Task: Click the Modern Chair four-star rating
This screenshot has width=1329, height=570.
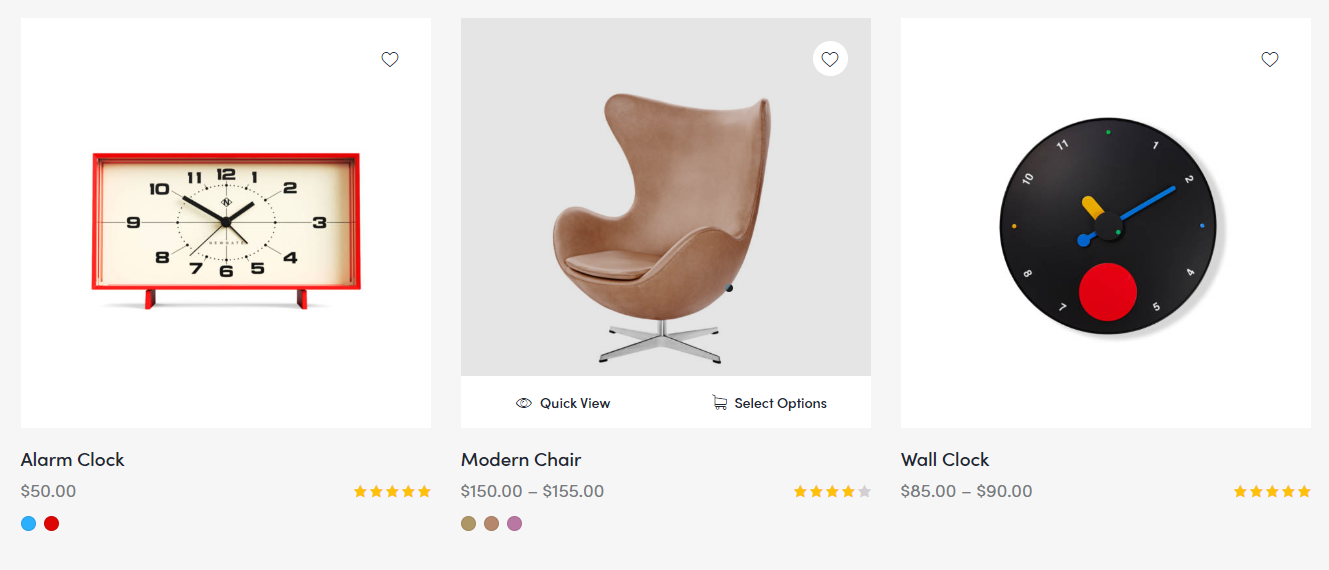Action: click(x=832, y=491)
